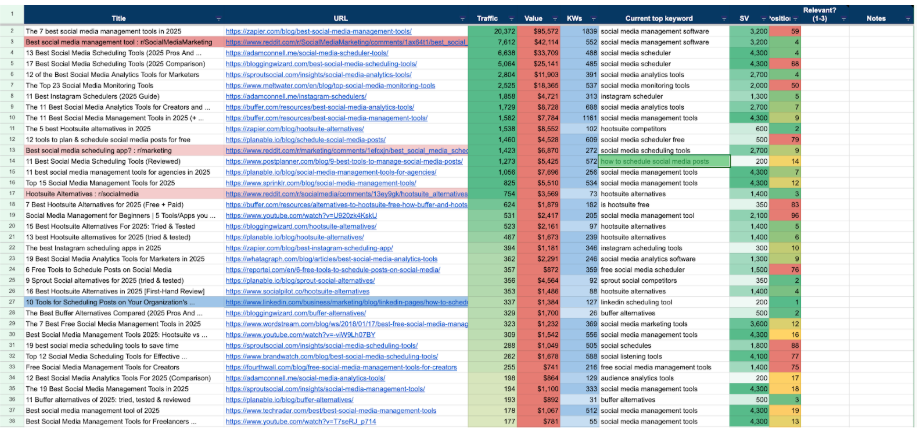
Task: Open the sproutsocial social-media-analytics-tools link
Action: [x=319, y=75]
